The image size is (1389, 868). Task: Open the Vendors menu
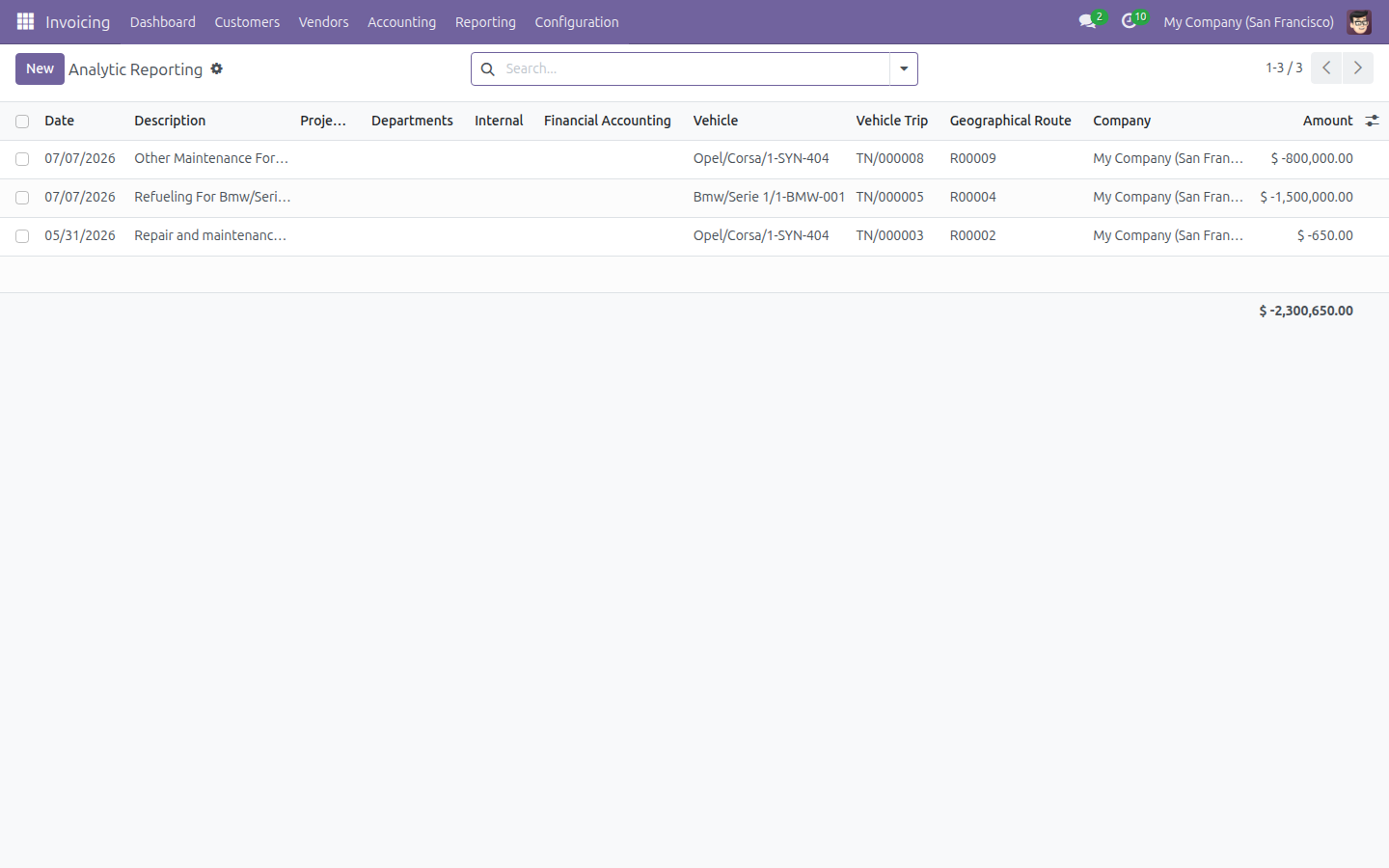pos(323,21)
